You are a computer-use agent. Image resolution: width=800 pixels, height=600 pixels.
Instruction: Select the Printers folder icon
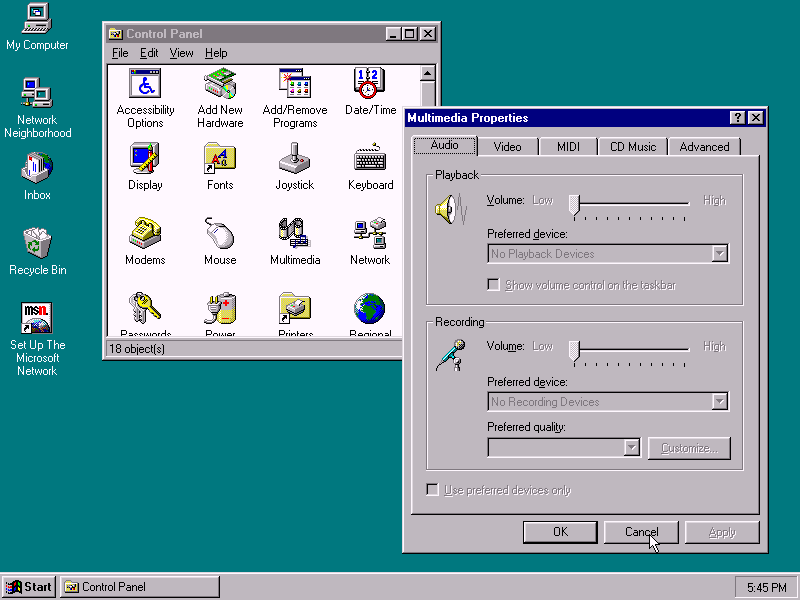click(295, 308)
